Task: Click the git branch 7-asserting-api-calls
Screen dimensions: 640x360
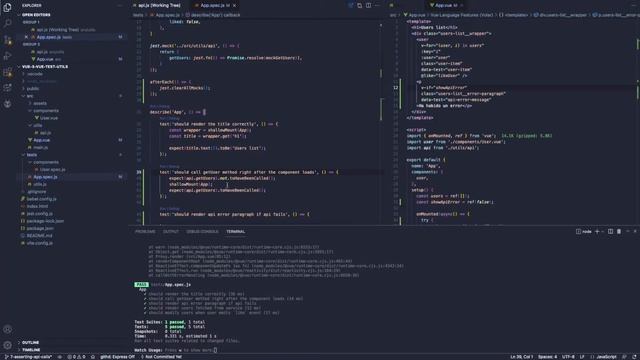Action: [x=29, y=357]
